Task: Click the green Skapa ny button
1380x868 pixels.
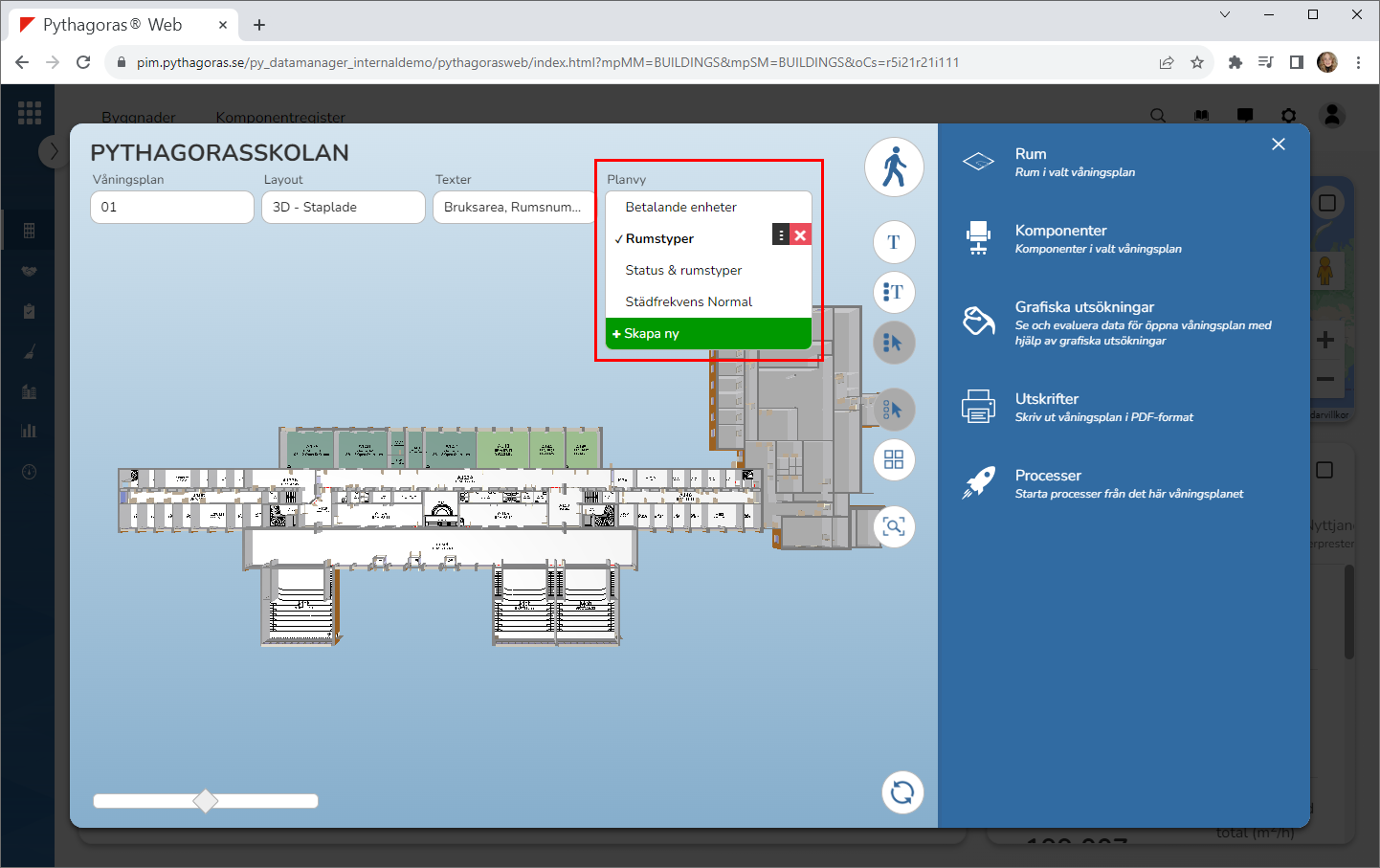Action: coord(708,334)
